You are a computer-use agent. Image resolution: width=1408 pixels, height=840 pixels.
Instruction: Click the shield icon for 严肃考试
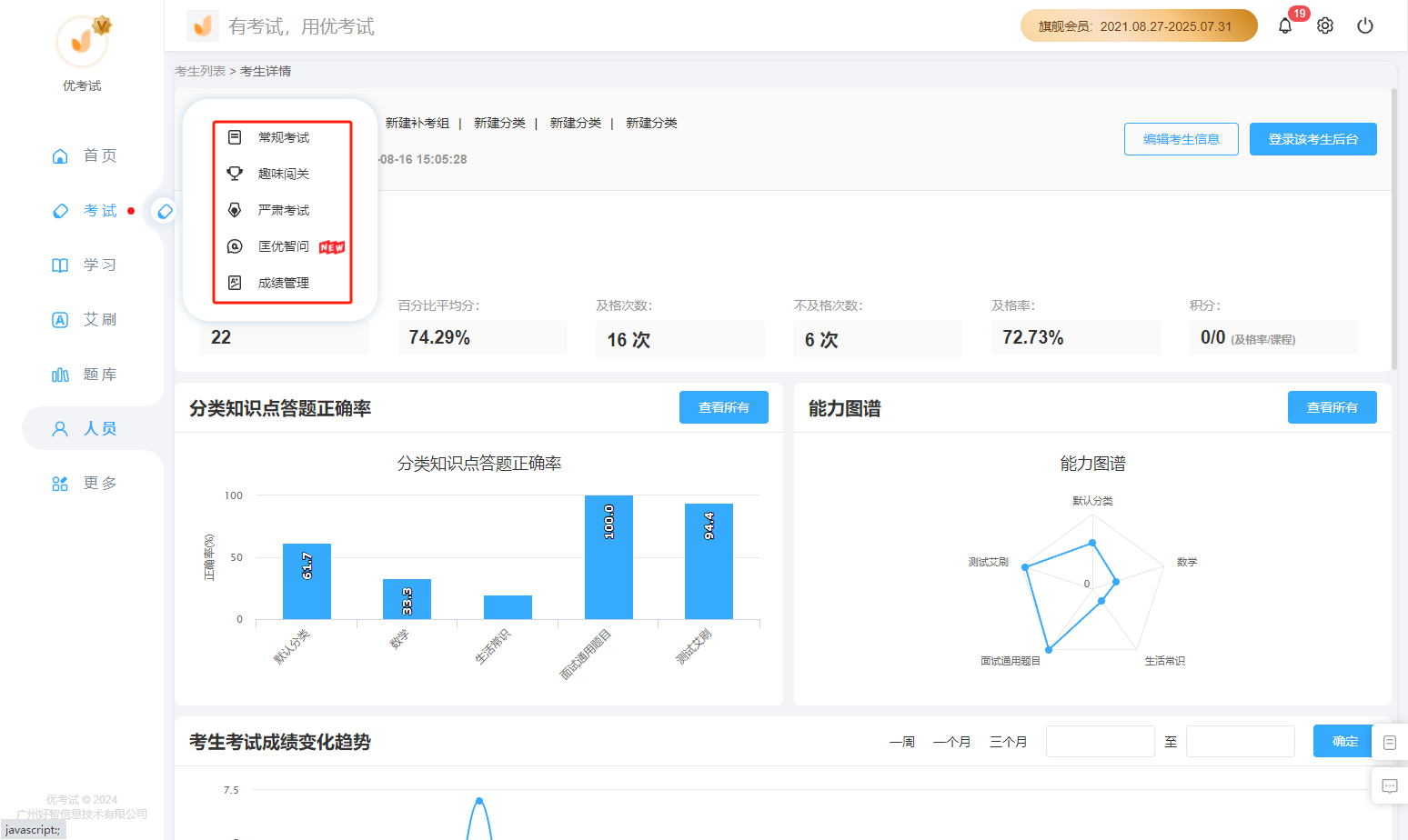tap(235, 210)
